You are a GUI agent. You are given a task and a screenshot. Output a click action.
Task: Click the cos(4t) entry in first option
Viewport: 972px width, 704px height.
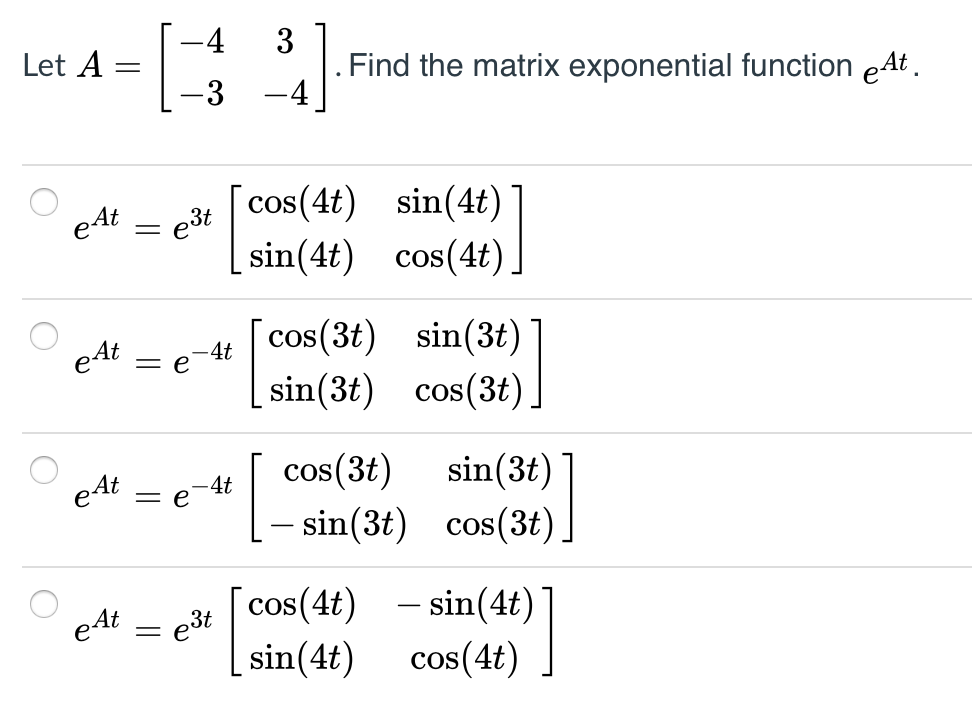[x=299, y=202]
